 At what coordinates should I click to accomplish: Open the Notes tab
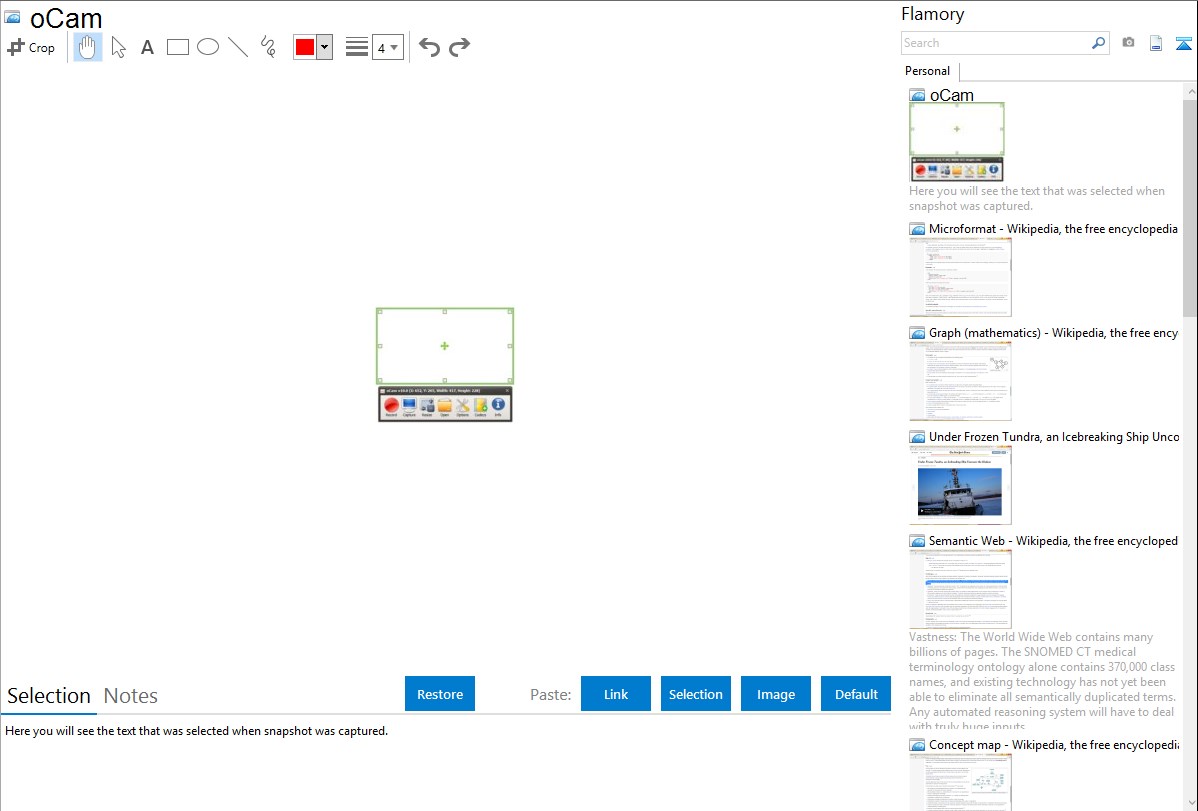131,696
